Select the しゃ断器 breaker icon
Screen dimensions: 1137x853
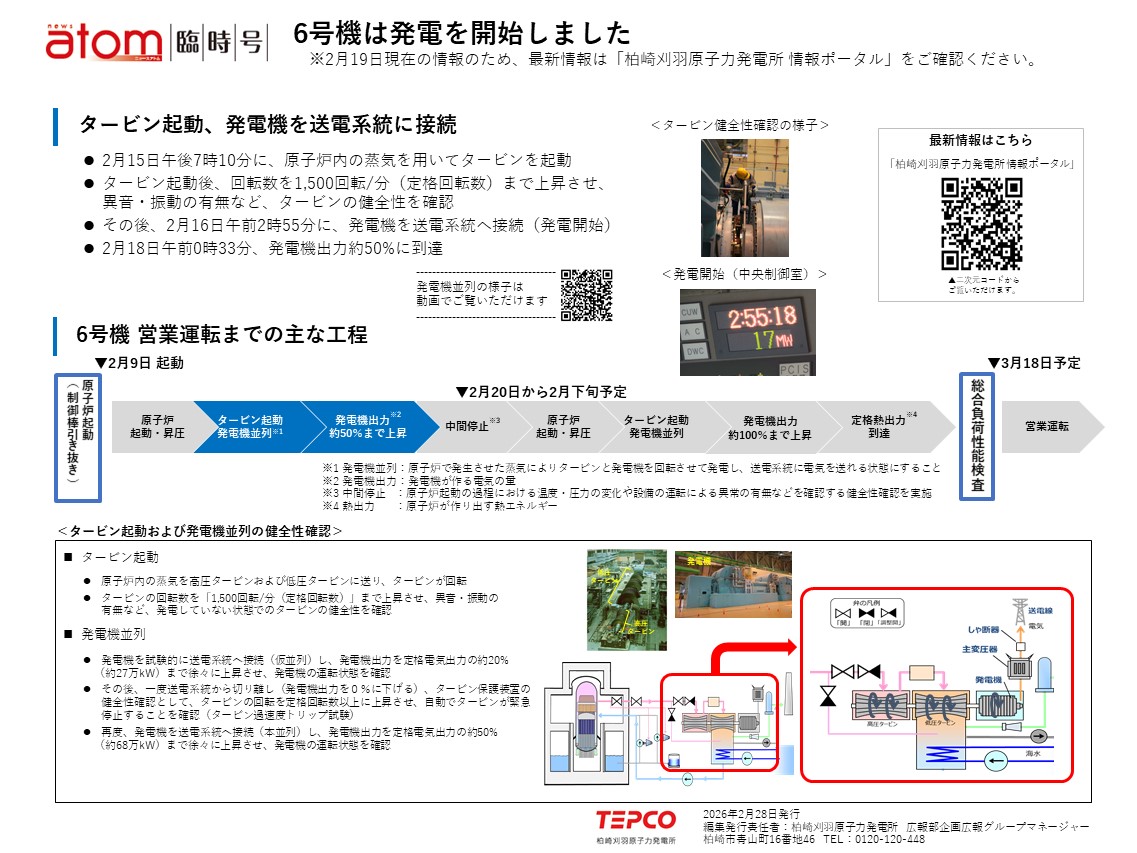1020,645
